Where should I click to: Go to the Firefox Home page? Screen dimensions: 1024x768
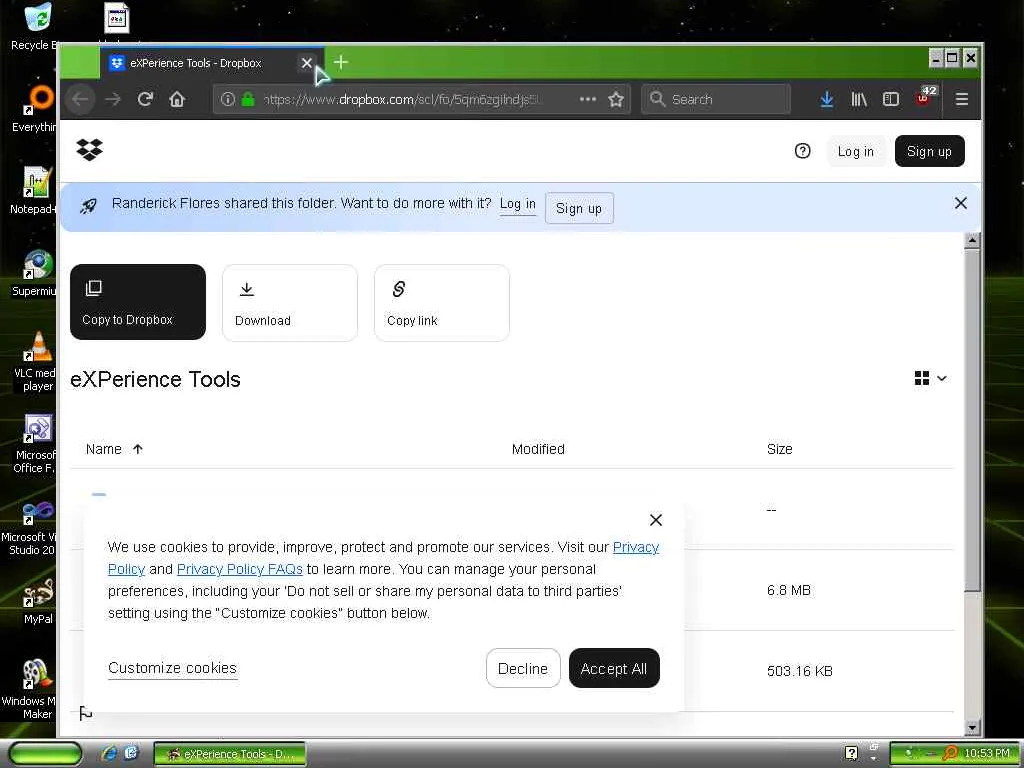(x=177, y=99)
